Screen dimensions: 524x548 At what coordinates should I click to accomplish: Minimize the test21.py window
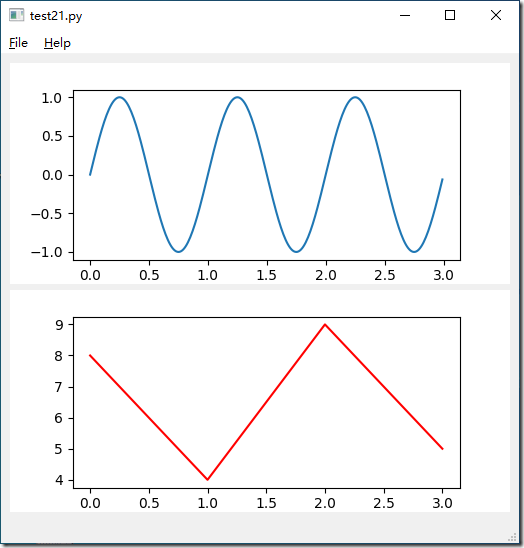coord(405,15)
